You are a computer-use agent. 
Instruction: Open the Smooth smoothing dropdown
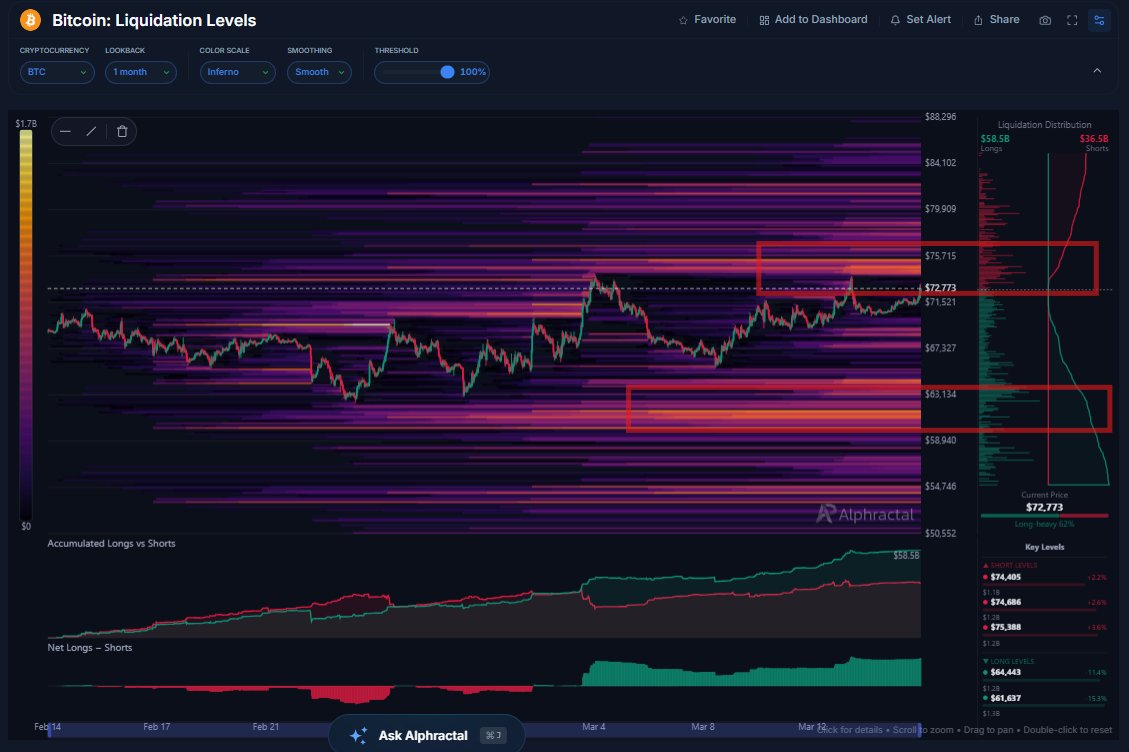click(x=319, y=72)
